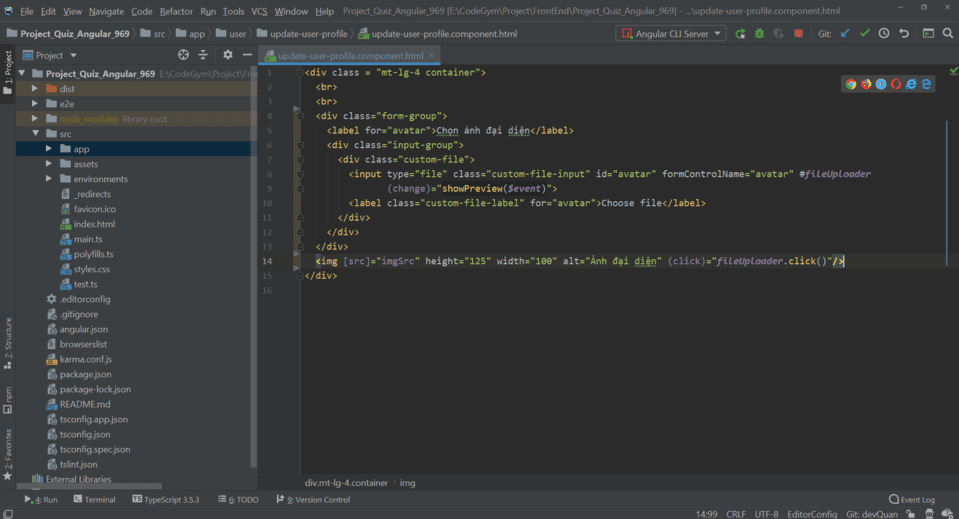This screenshot has width=959, height=519.
Task: Open Project panel settings gear
Action: coord(227,55)
